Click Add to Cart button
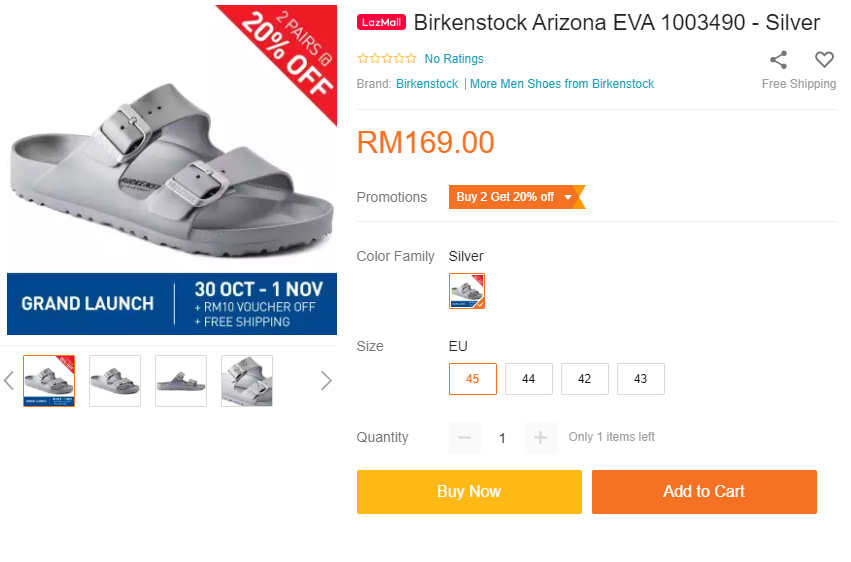Screen dimensions: 851x562 [704, 492]
